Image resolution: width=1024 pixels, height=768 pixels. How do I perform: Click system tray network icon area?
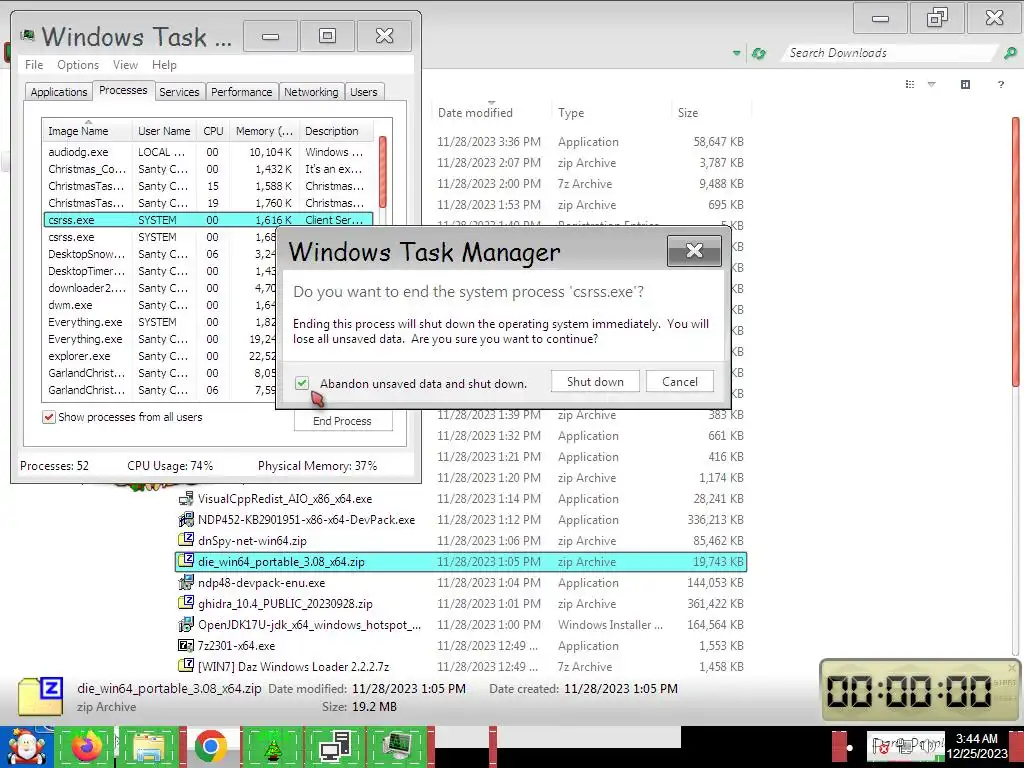pos(906,747)
